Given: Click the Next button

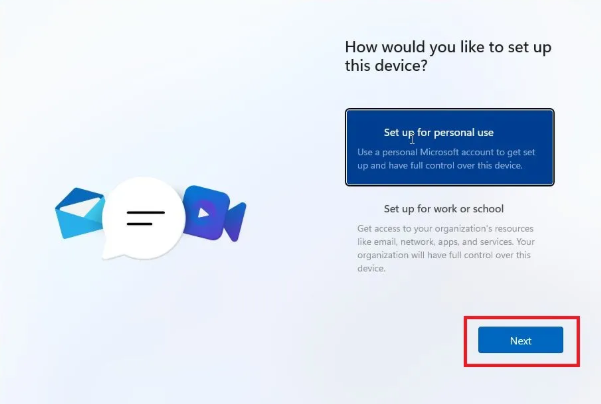Looking at the screenshot, I should [521, 340].
